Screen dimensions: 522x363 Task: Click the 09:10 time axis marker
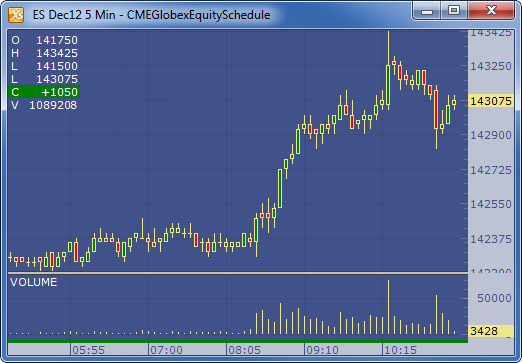[x=322, y=350]
